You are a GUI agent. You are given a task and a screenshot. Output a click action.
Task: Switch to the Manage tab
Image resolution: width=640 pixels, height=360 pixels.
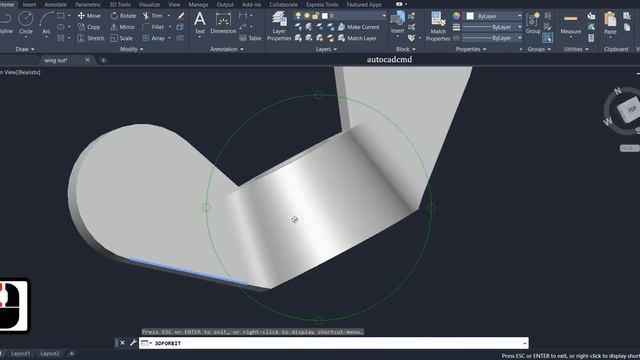(198, 4)
